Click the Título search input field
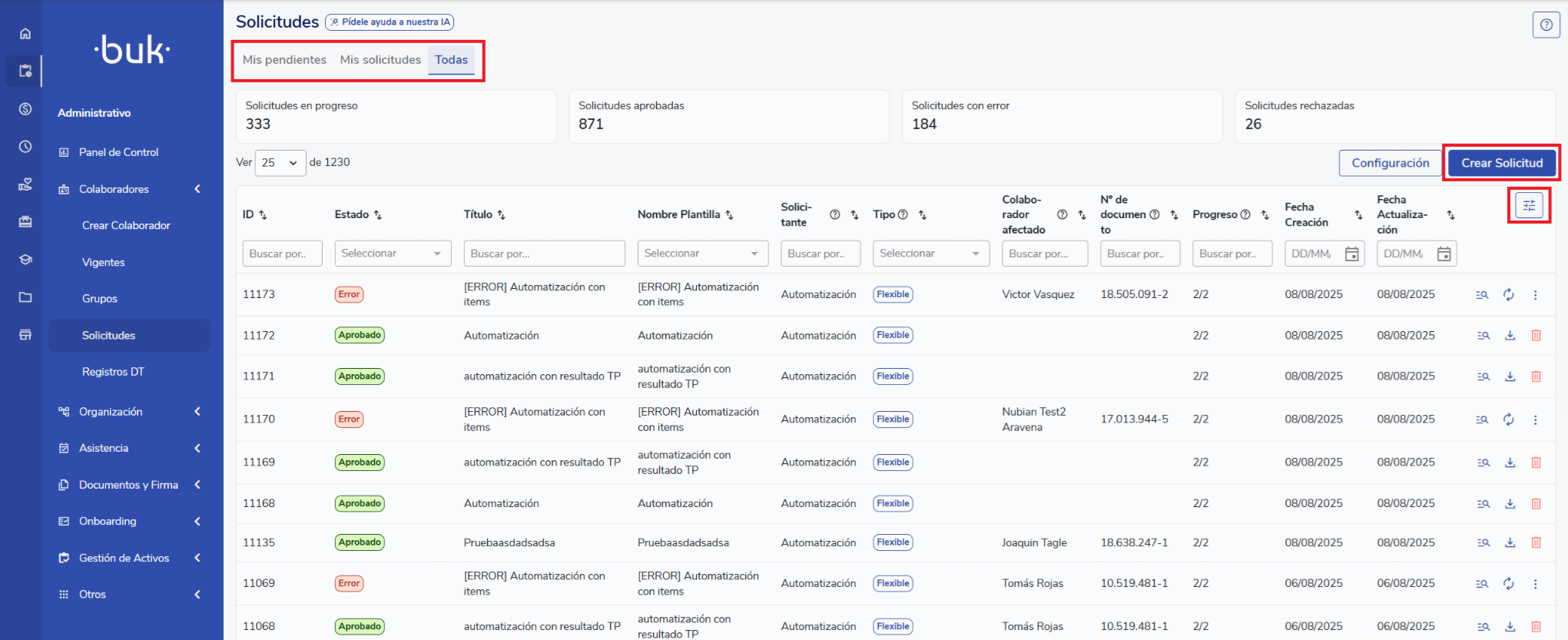1568x640 pixels. 544,254
